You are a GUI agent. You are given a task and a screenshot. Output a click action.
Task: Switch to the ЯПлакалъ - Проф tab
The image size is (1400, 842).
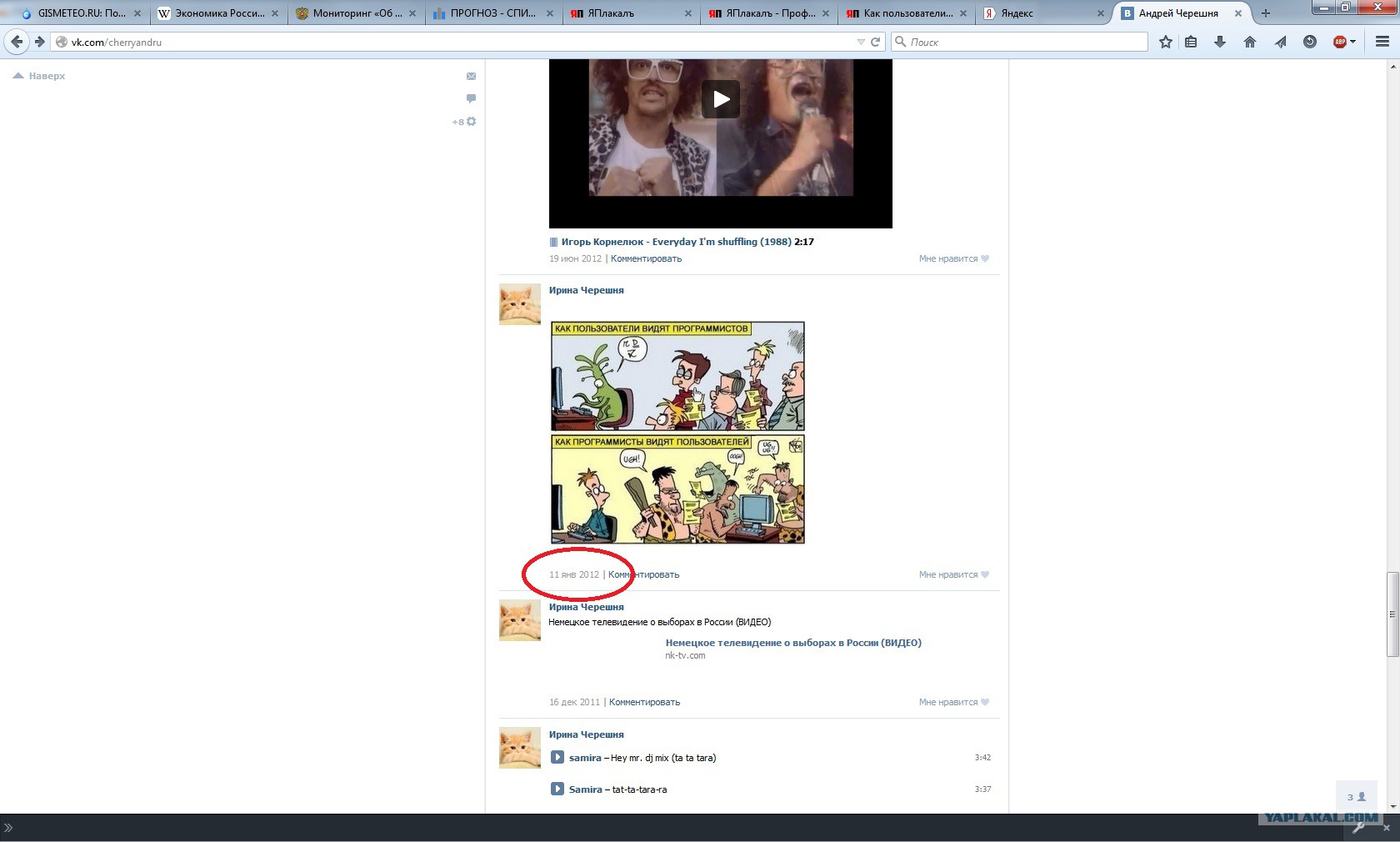click(x=770, y=13)
